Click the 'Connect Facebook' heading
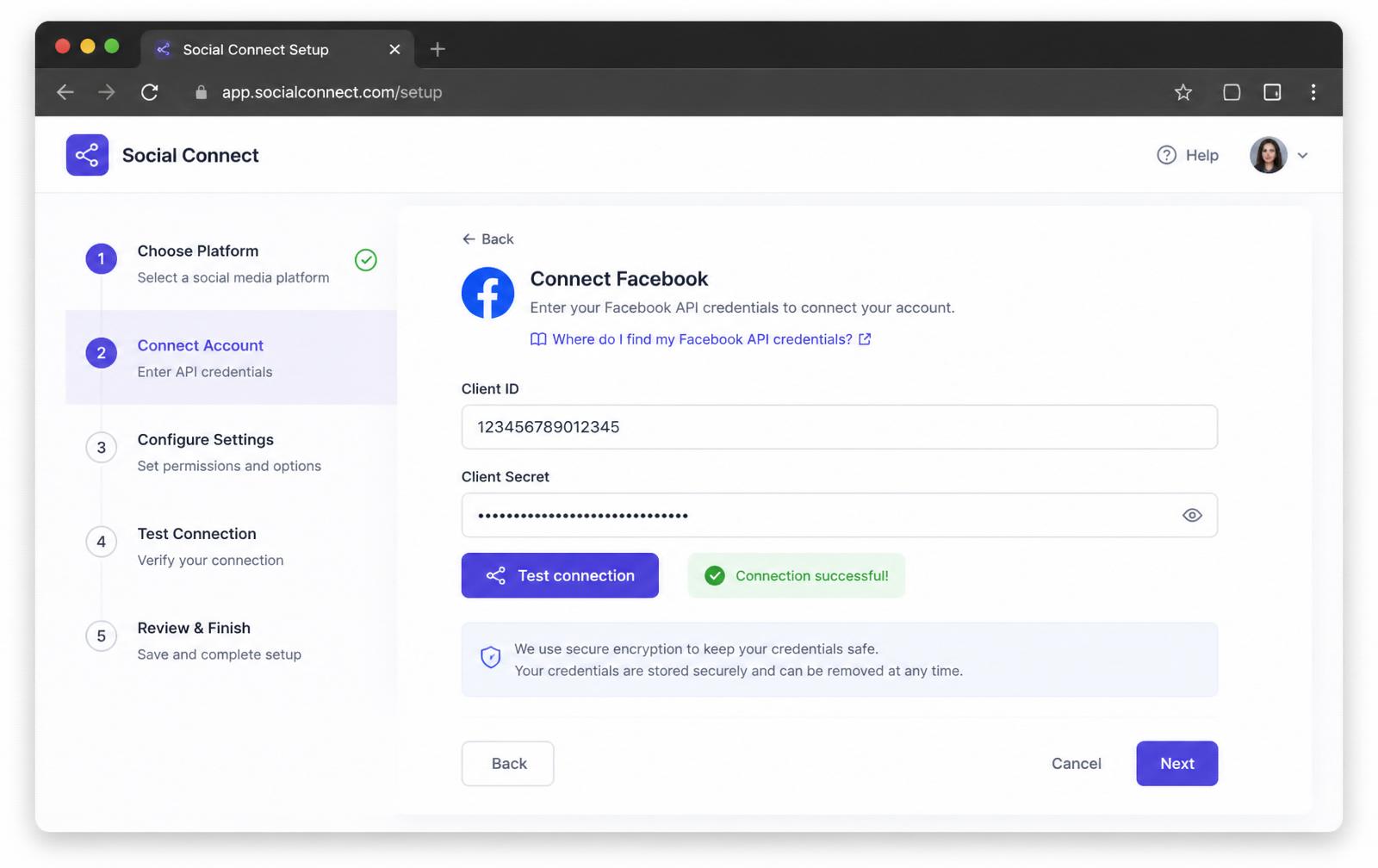The width and height of the screenshot is (1378, 868). point(619,279)
